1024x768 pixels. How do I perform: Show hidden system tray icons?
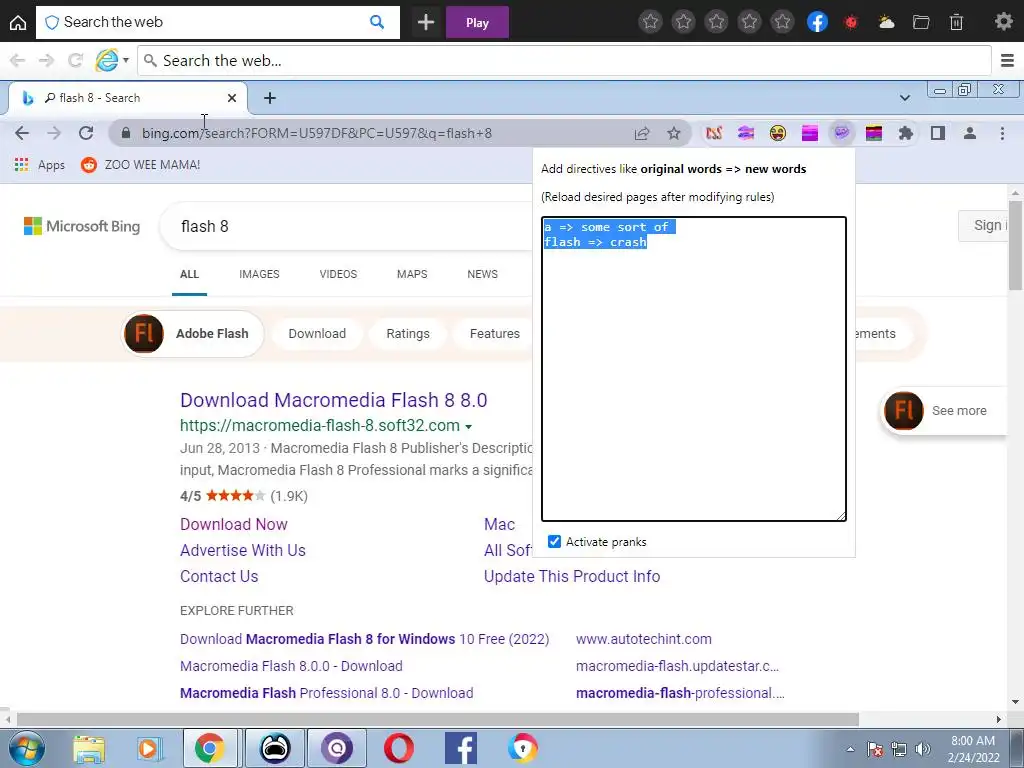pyautogui.click(x=850, y=749)
